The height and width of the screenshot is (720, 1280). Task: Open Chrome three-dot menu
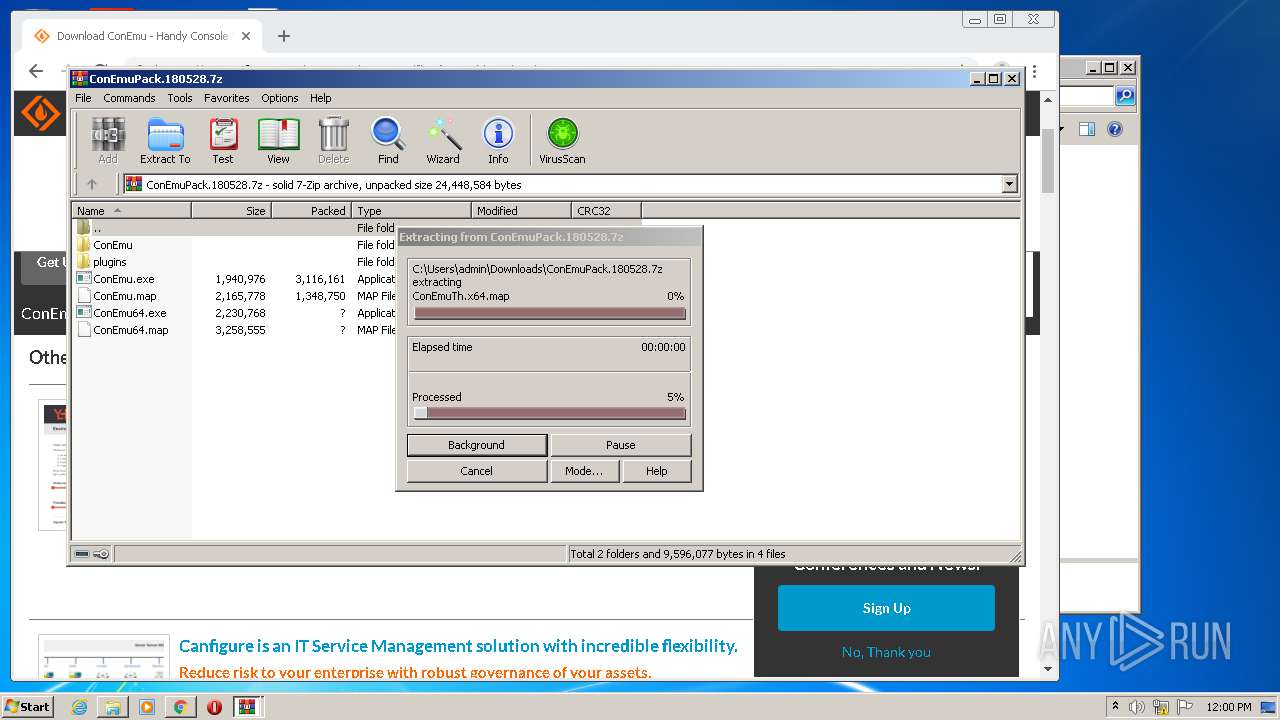click(x=1034, y=72)
